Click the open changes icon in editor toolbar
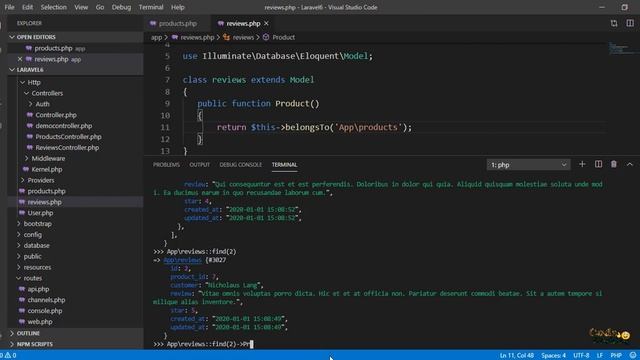Image resolution: width=640 pixels, height=360 pixels. tap(614, 24)
